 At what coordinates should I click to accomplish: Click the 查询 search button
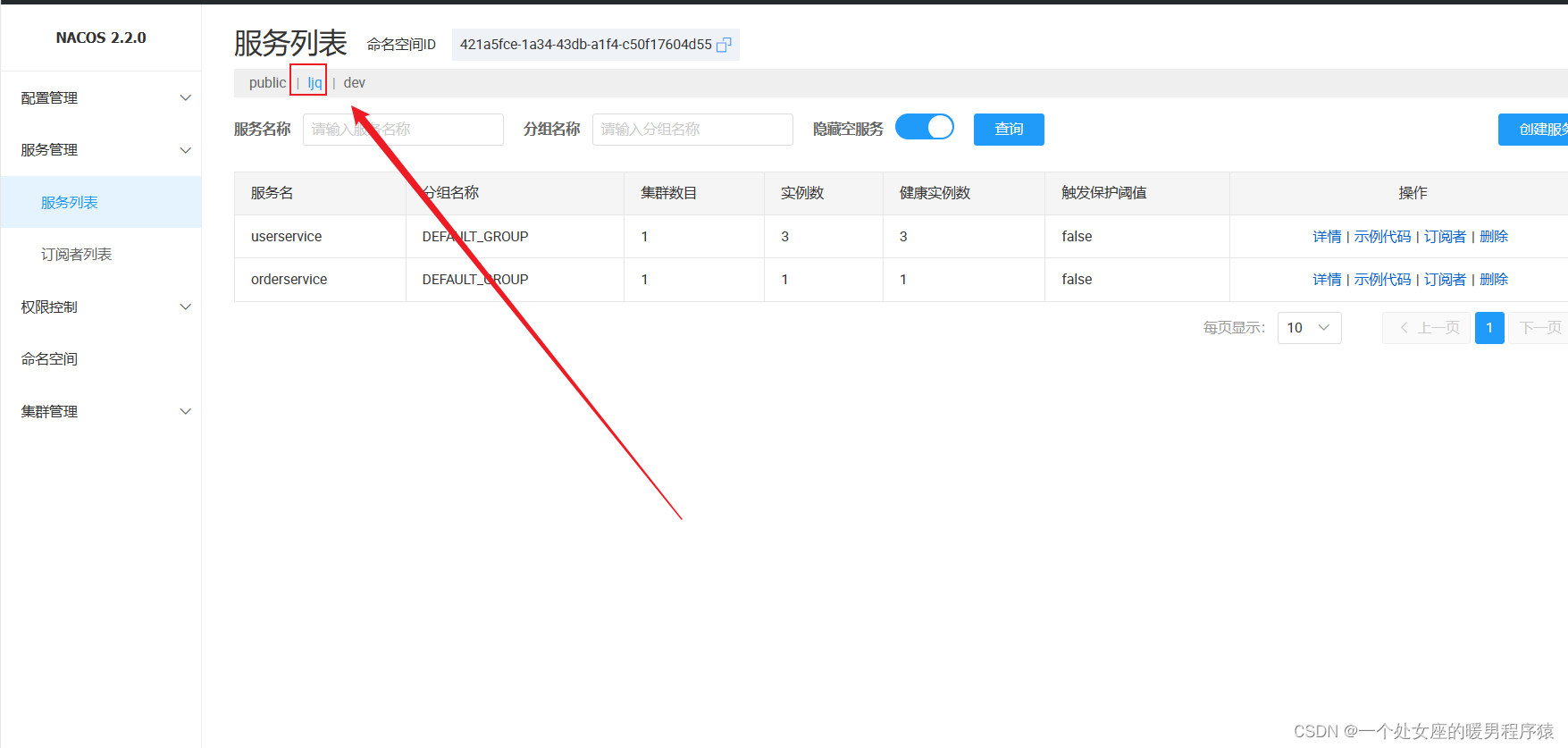(x=1009, y=130)
